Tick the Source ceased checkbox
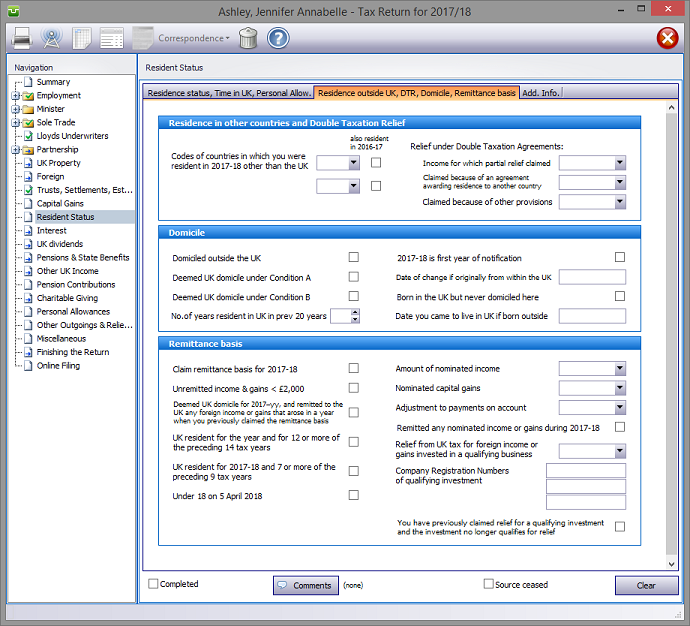Viewport: 690px width, 626px height. click(488, 584)
